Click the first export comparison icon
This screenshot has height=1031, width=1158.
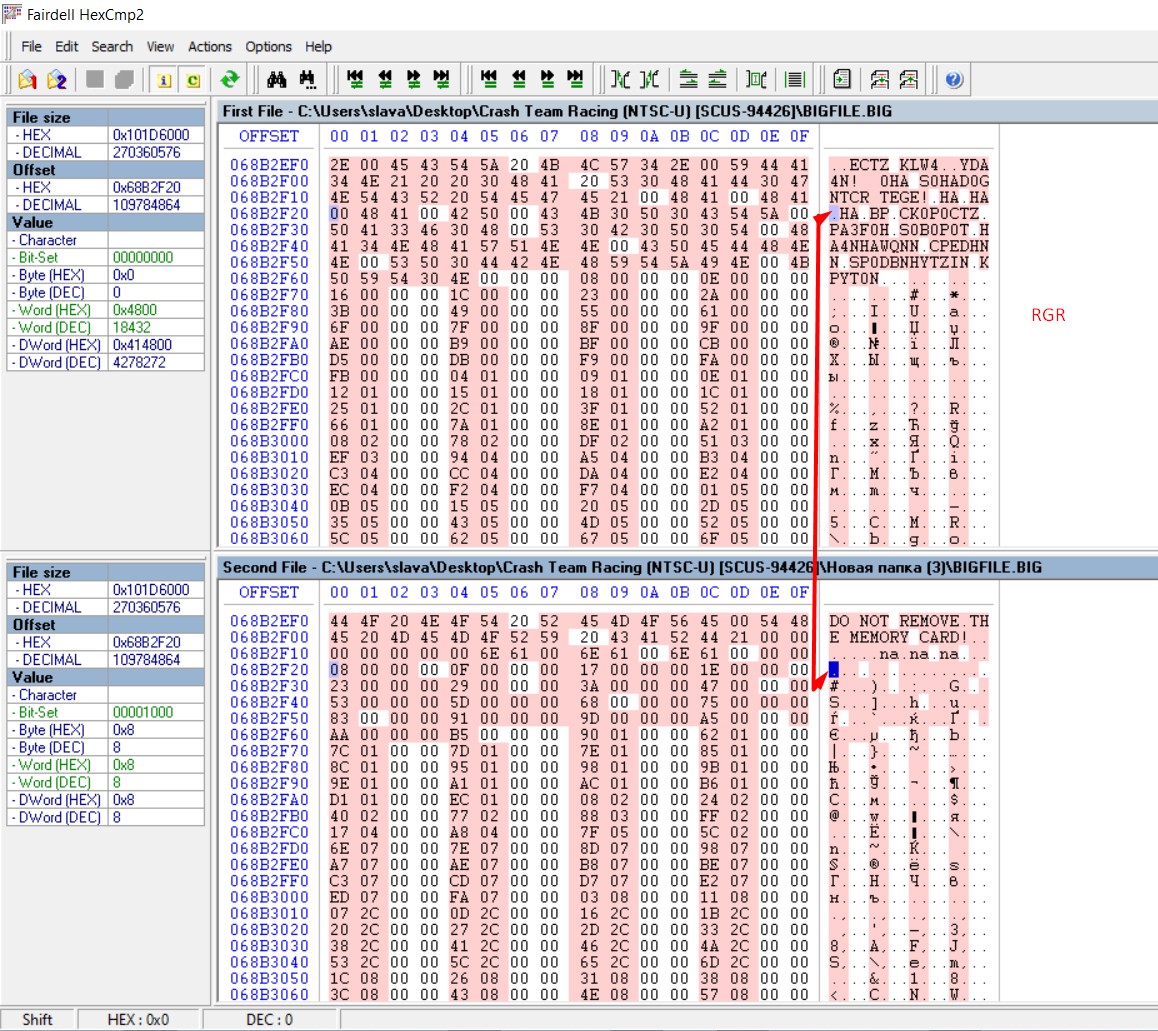tap(880, 79)
